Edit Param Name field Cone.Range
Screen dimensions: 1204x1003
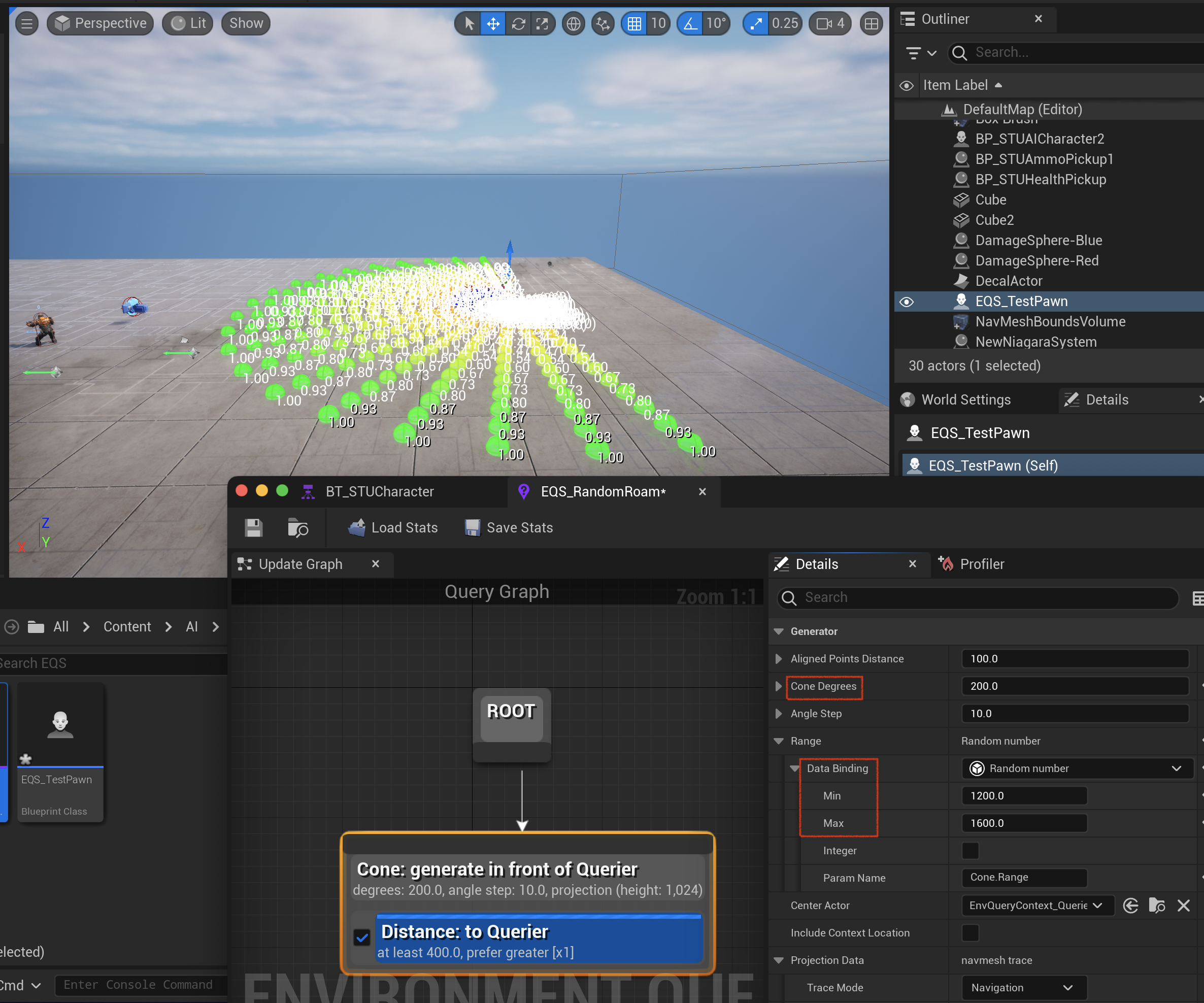(x=1024, y=878)
